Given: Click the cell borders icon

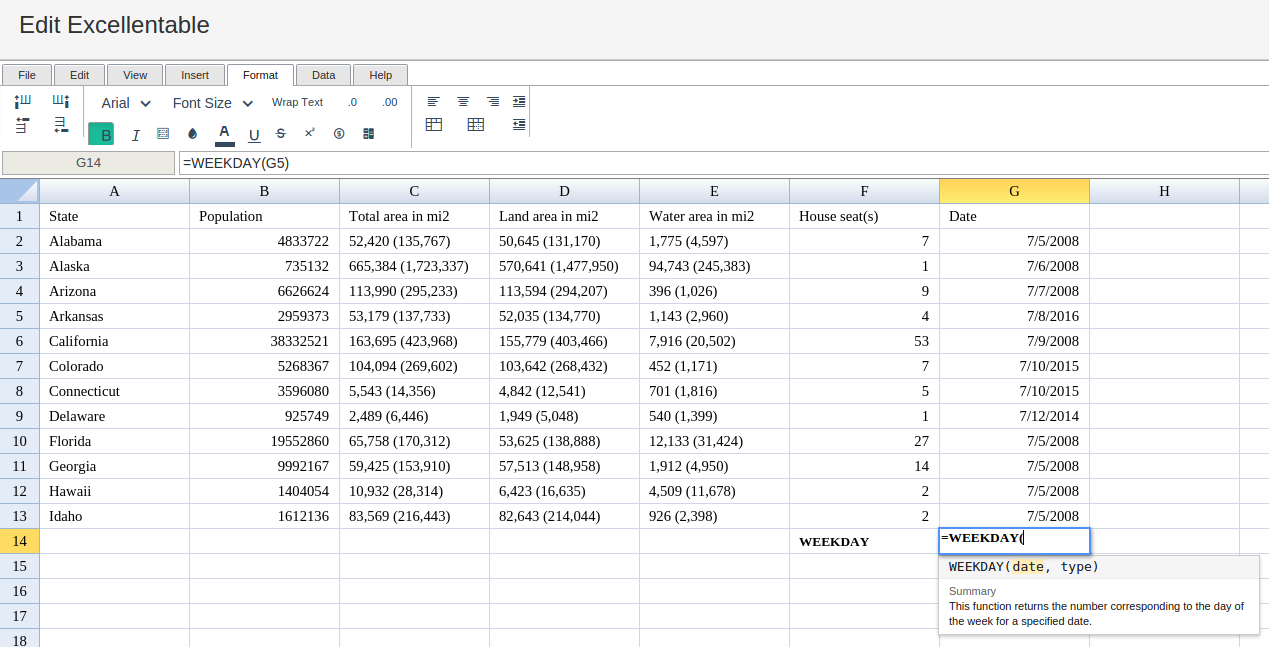Looking at the screenshot, I should pyautogui.click(x=163, y=134).
